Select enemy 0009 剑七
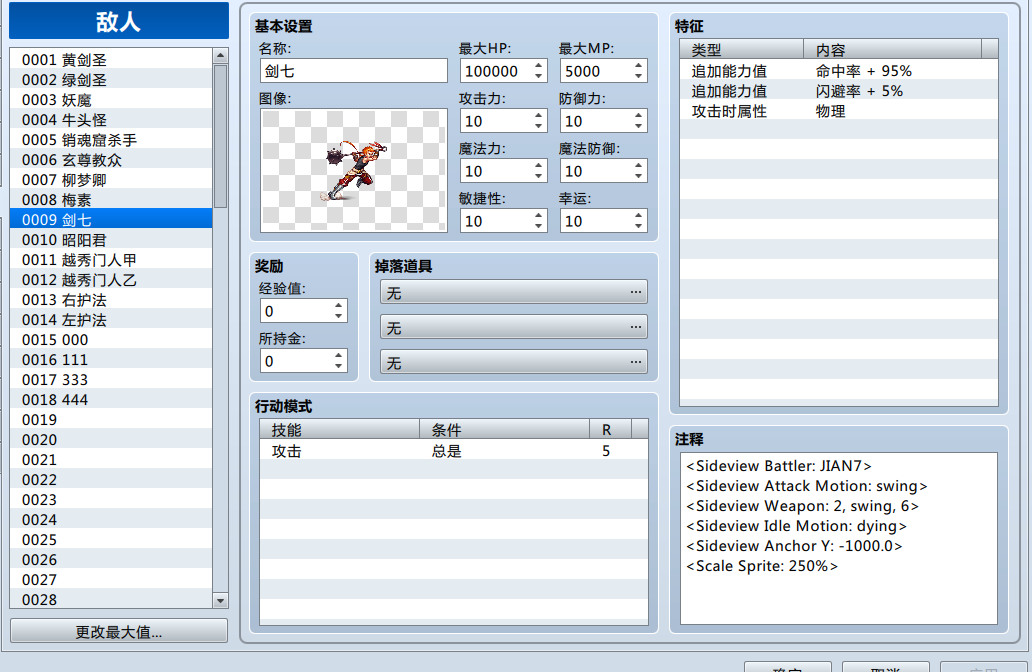Screen dimensions: 1032x672 tap(111, 220)
